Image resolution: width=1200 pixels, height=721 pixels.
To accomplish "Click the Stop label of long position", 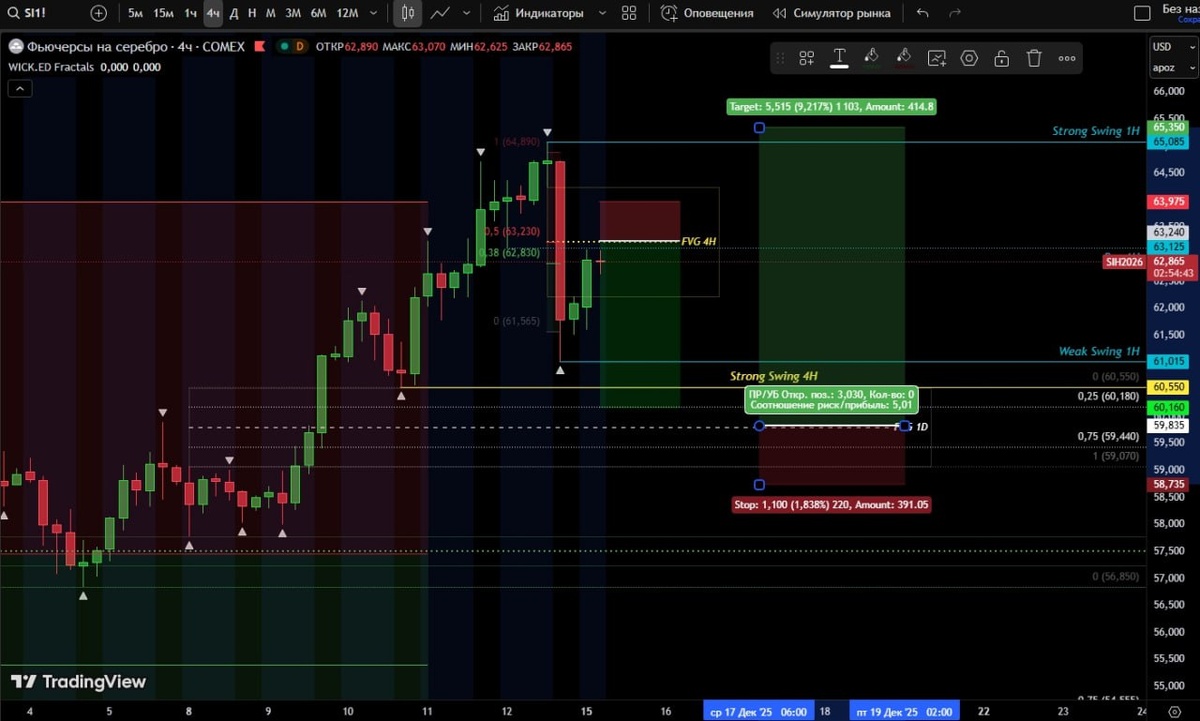I will pos(832,505).
